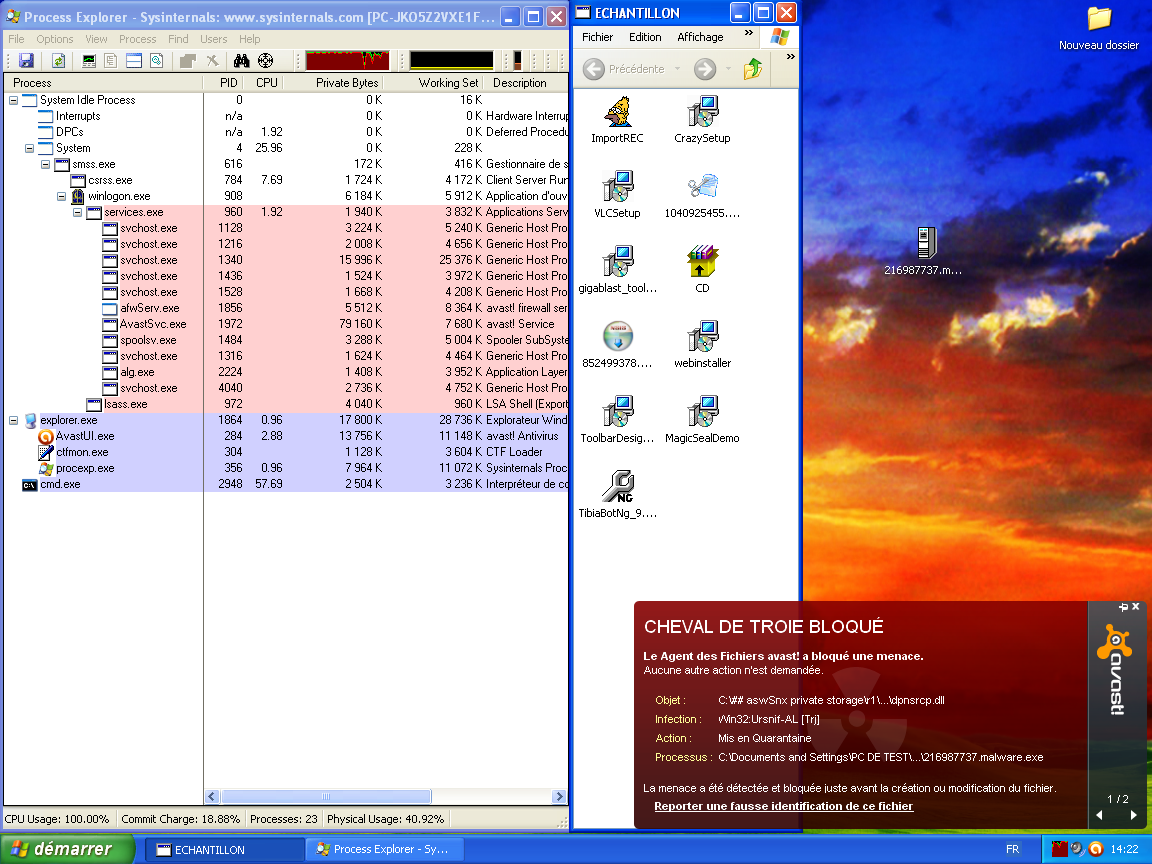Image resolution: width=1152 pixels, height=864 pixels.
Task: Show previous avast alert with left arrow
Action: tap(1100, 815)
